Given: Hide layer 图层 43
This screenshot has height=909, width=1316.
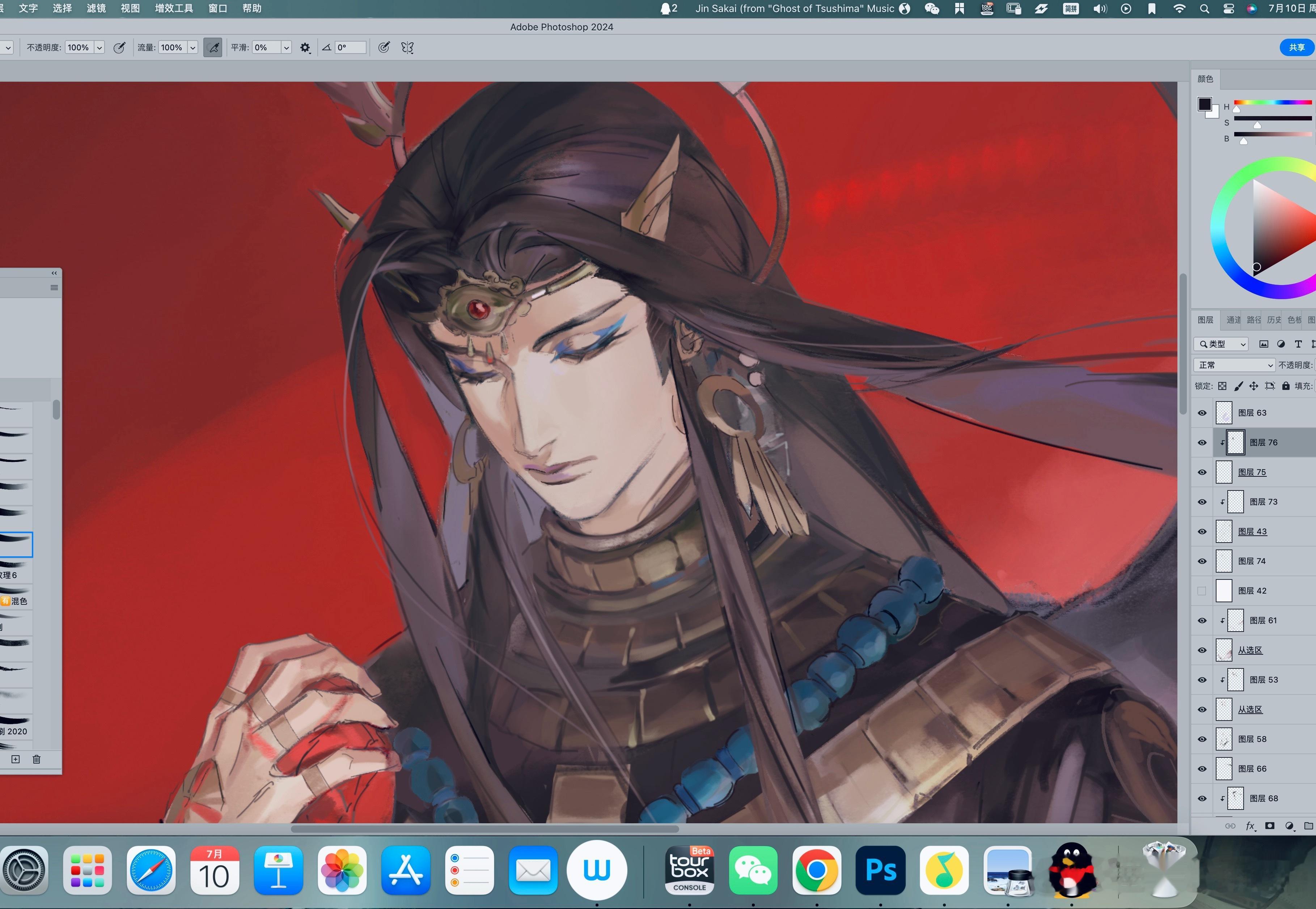Looking at the screenshot, I should click(1202, 531).
